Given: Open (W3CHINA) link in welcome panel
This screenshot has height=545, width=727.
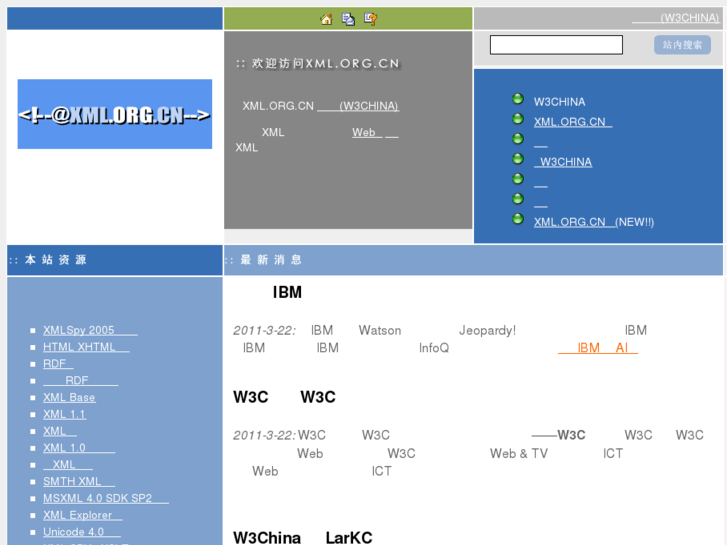Looking at the screenshot, I should tap(358, 106).
